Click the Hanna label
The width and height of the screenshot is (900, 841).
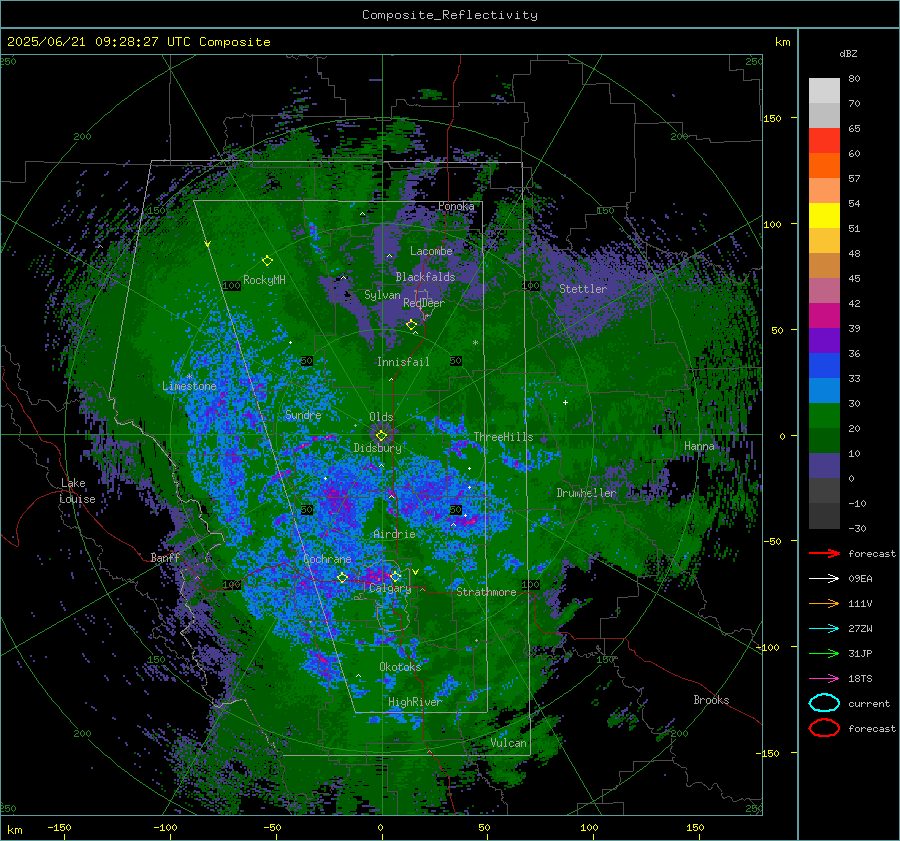click(699, 446)
